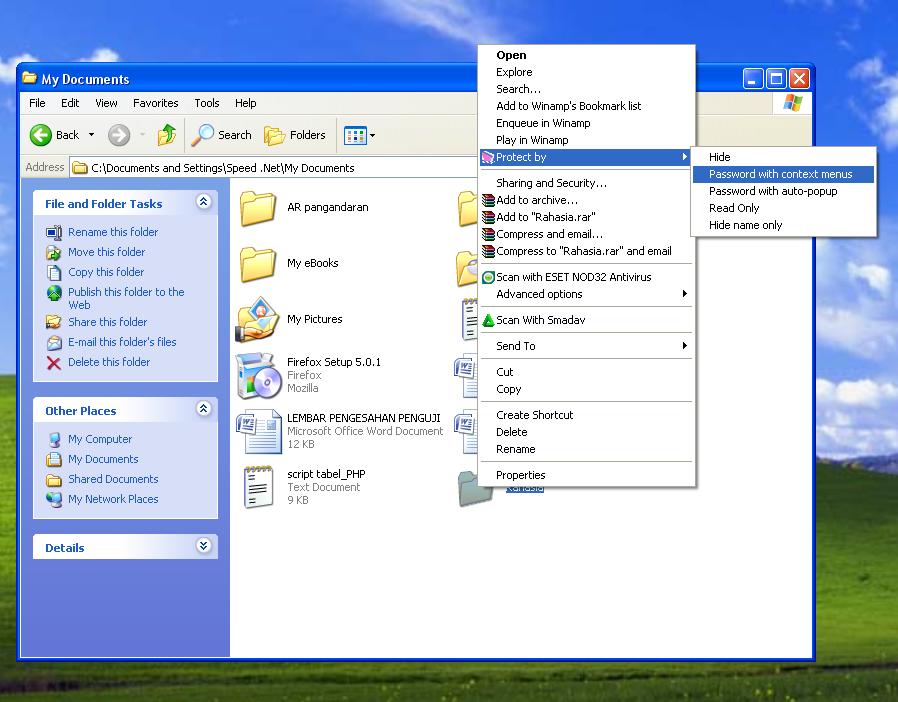The image size is (898, 702).
Task: Collapse the File and Folder Tasks panel
Action: 203,202
